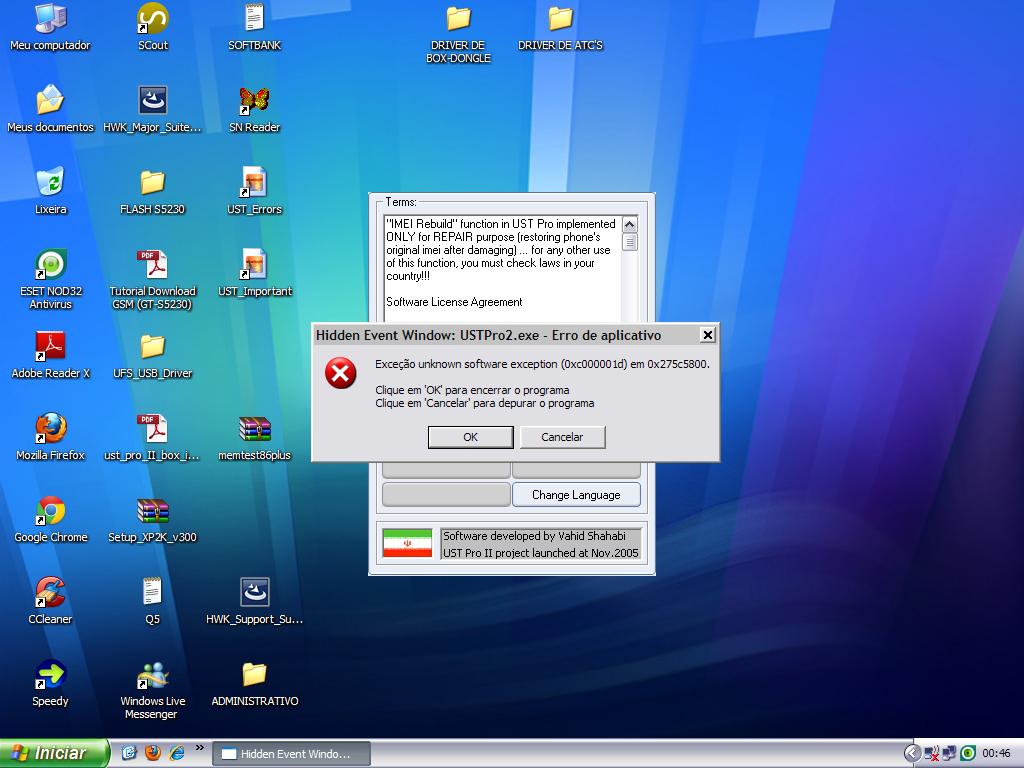Click scroll-up arrow in Terms box
The image size is (1024, 768).
tap(630, 225)
